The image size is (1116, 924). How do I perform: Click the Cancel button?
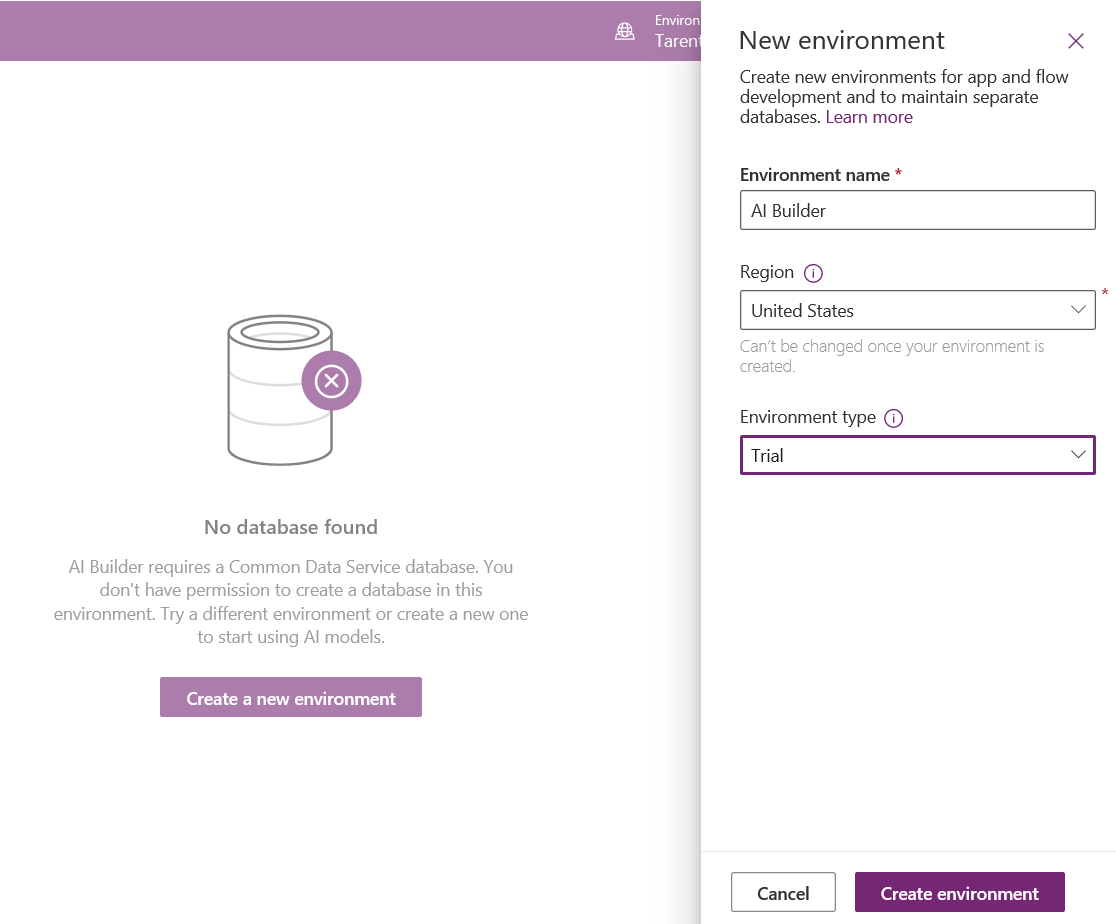[783, 892]
